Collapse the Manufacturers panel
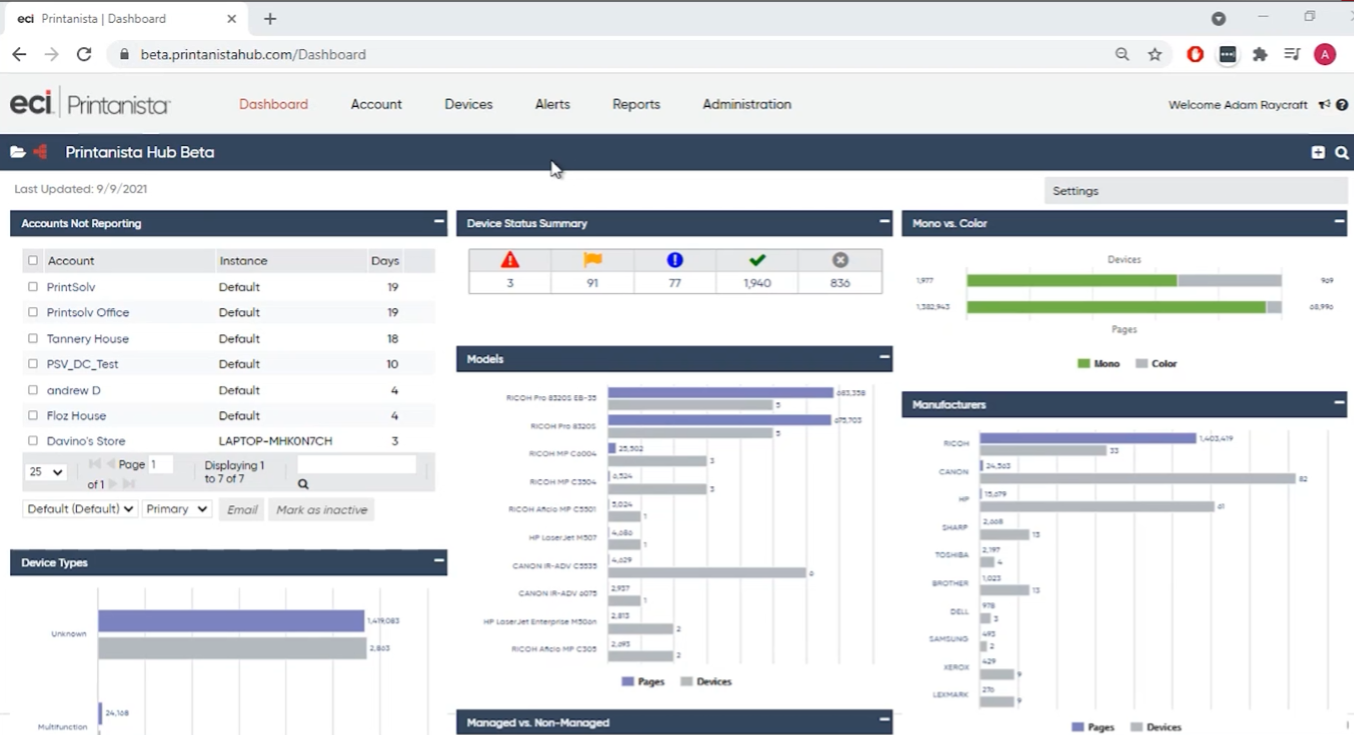The image size is (1354, 735). coord(1339,403)
